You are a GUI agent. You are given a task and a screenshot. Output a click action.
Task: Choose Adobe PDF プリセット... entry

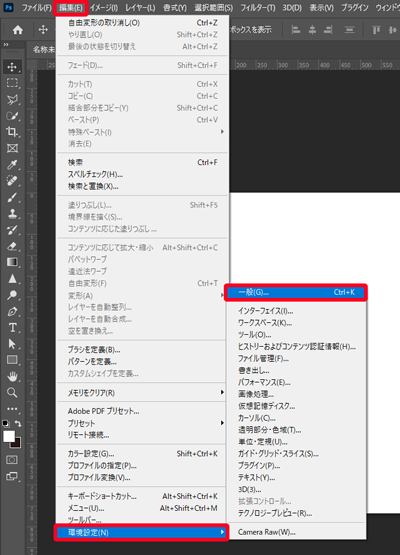tap(142, 411)
